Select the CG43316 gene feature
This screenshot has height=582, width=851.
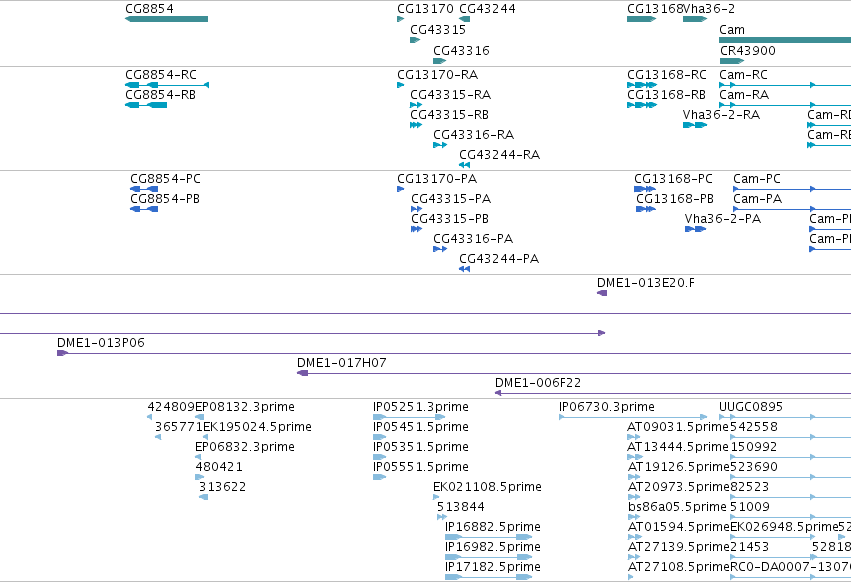coord(440,61)
